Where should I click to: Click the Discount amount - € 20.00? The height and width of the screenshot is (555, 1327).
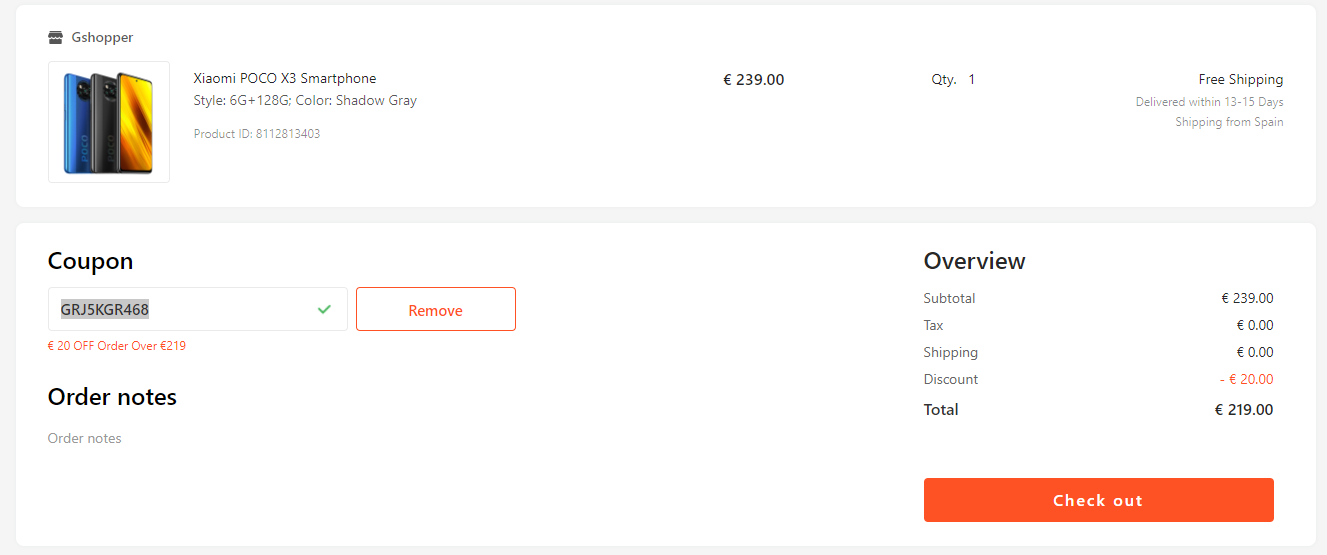(1246, 380)
